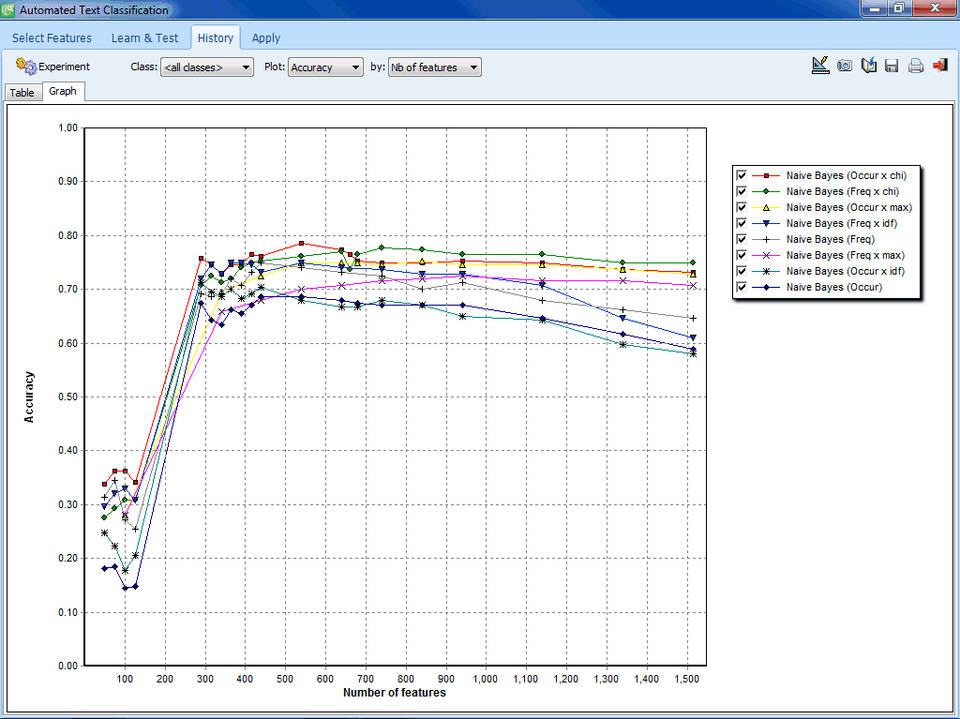Click the red arrow exit icon
The image size is (960, 719).
tap(940, 66)
